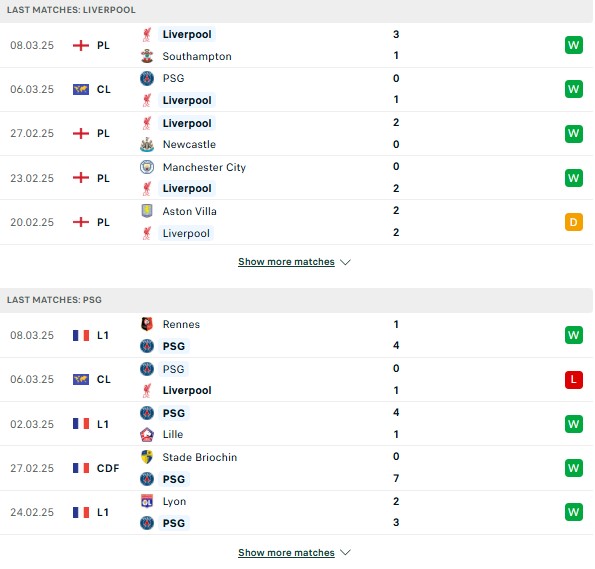595x569 pixels.
Task: Open the Manchester City team name link
Action: (205, 167)
